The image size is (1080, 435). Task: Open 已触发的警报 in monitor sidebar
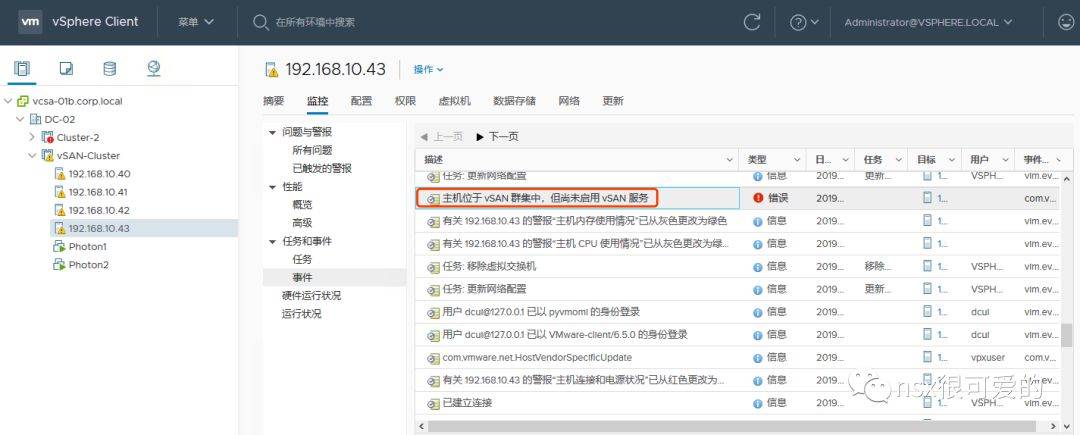pos(322,168)
